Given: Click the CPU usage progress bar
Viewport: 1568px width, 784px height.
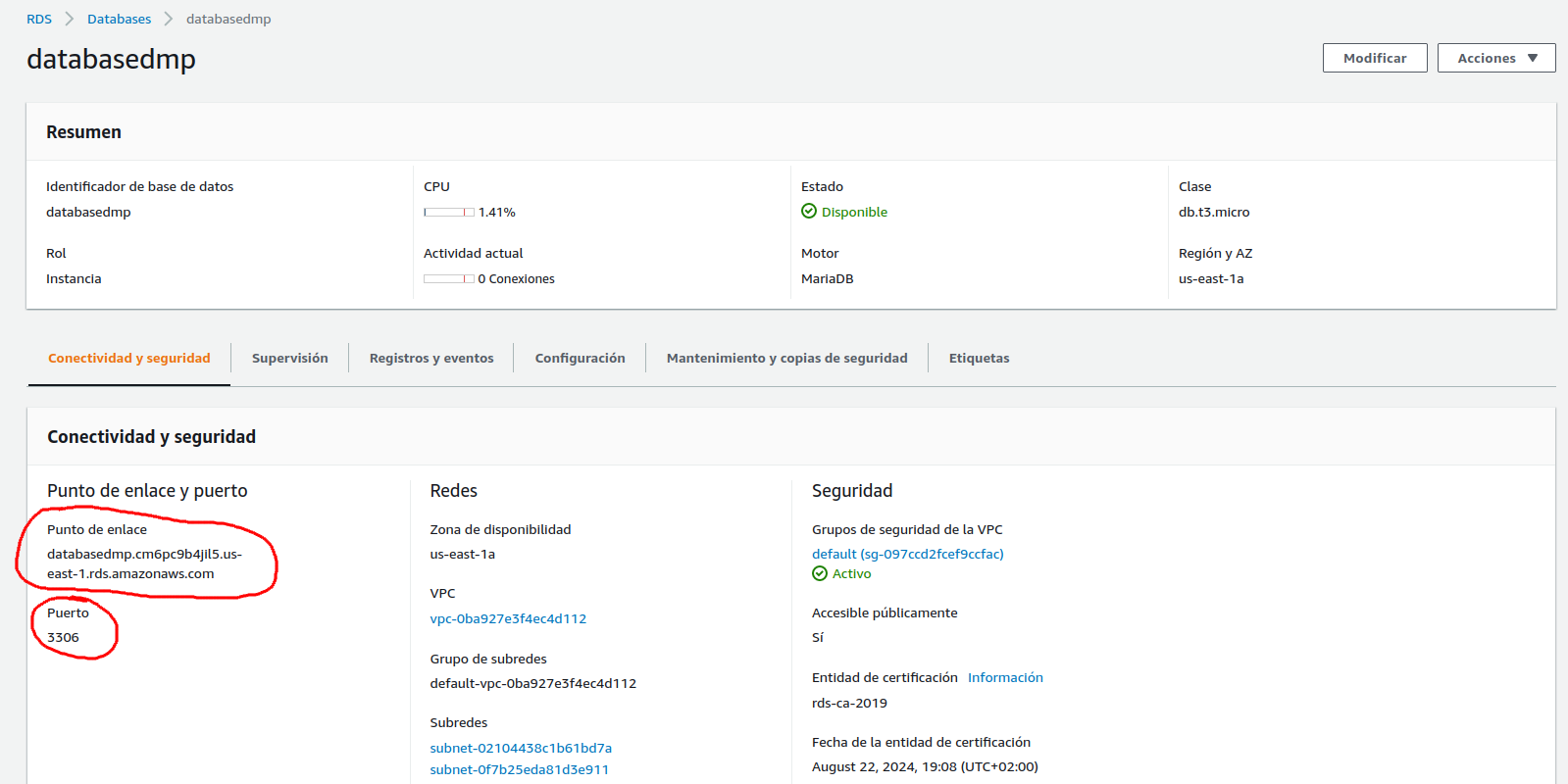Looking at the screenshot, I should coord(449,213).
